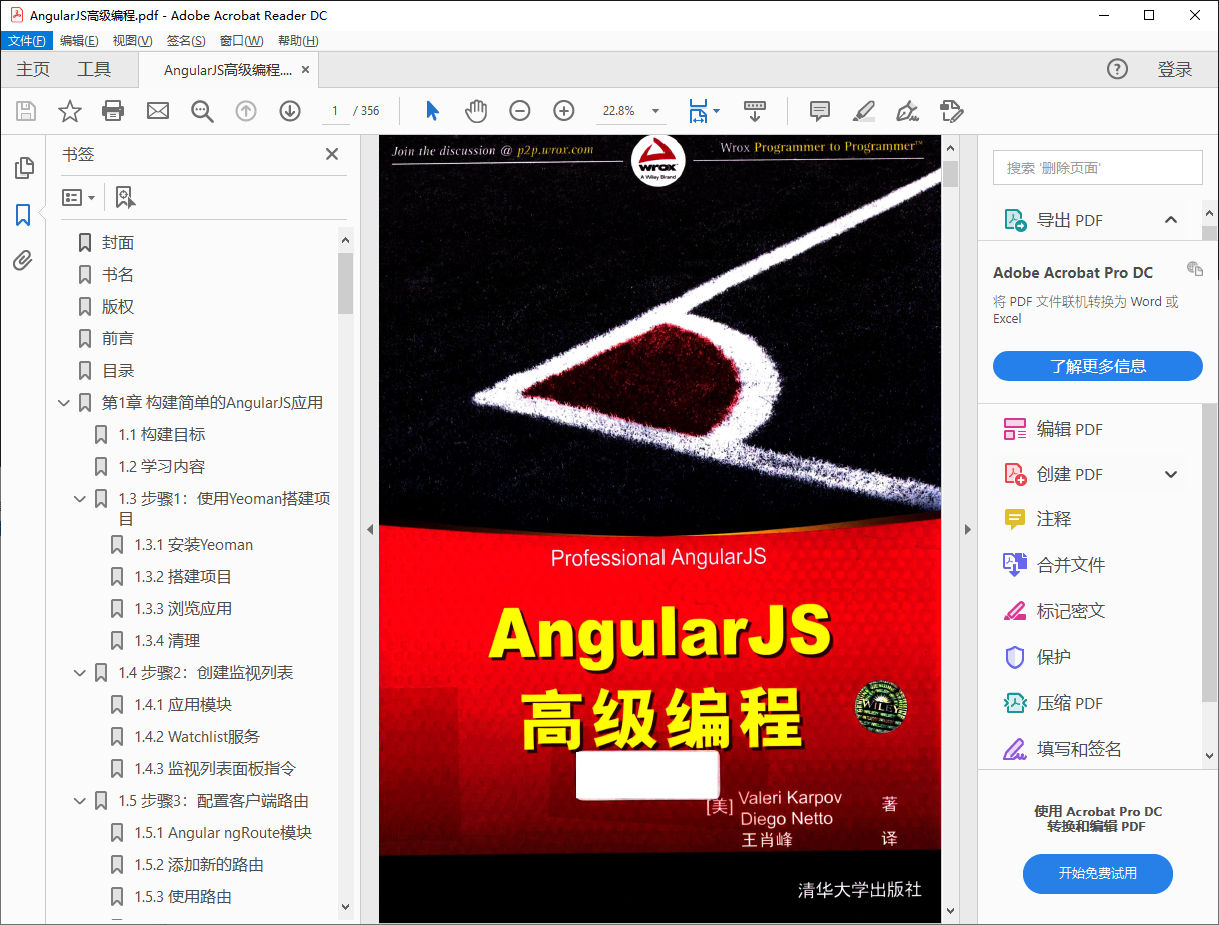Add a comment note icon
This screenshot has width=1219, height=925.
[x=820, y=111]
